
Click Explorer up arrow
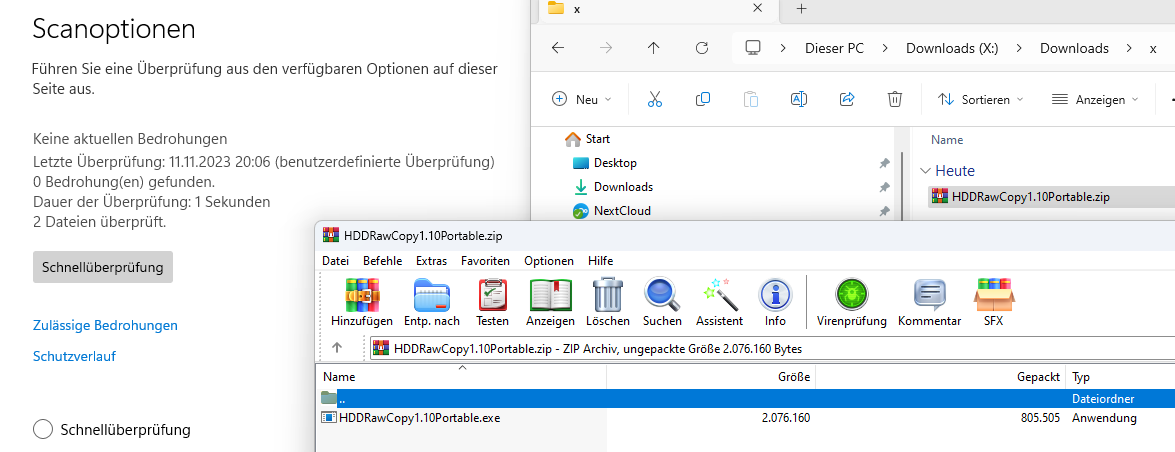[x=653, y=48]
